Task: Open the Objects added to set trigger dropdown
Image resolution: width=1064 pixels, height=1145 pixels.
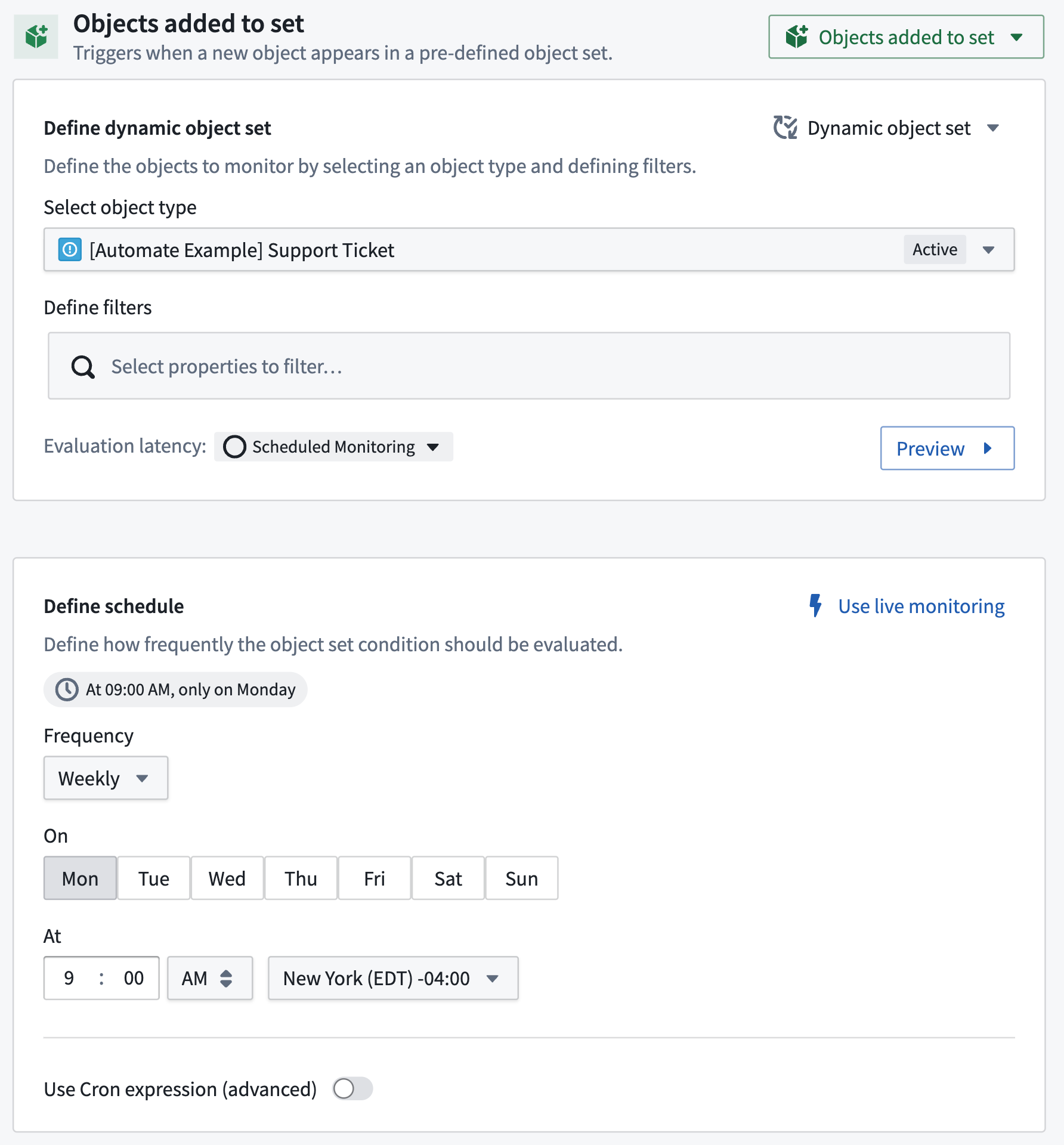Action: pos(906,37)
